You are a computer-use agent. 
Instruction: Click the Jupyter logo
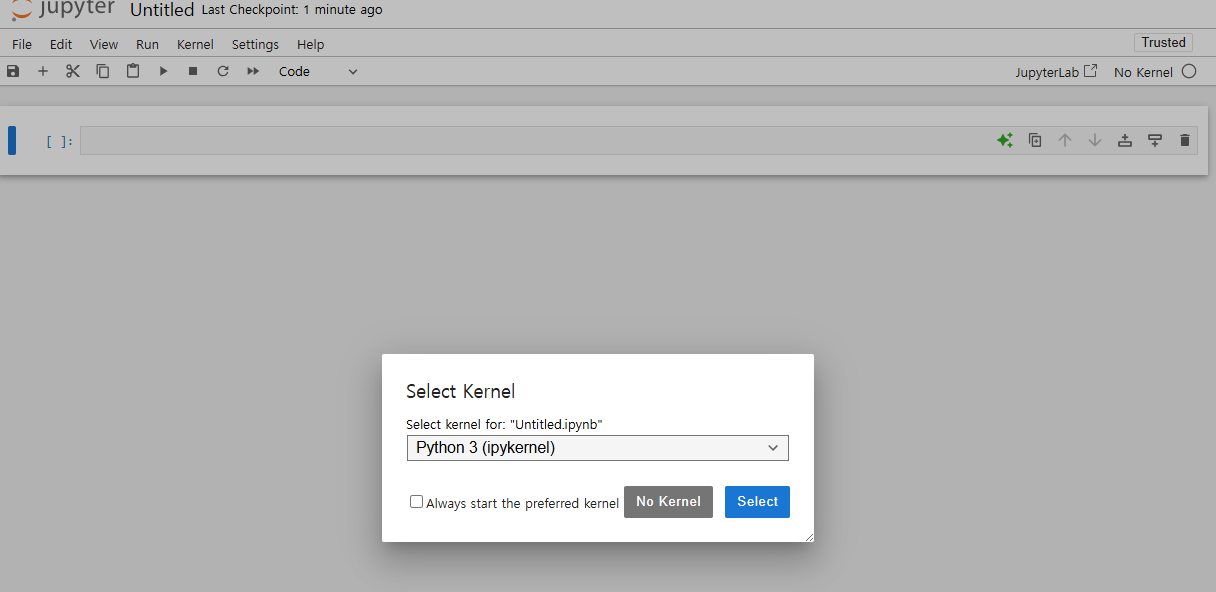click(x=63, y=10)
